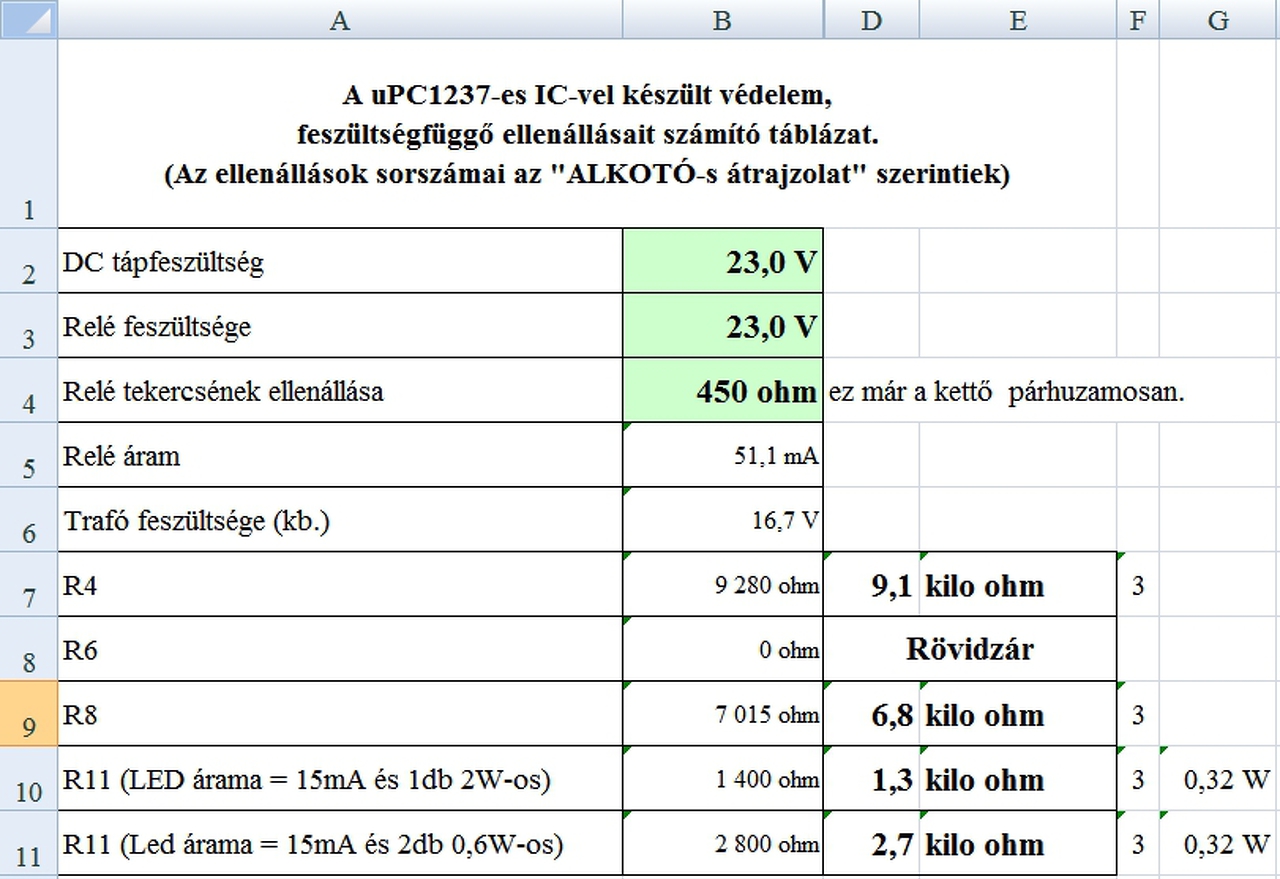Select column D header
Image resolution: width=1280 pixels, height=879 pixels.
tap(871, 20)
